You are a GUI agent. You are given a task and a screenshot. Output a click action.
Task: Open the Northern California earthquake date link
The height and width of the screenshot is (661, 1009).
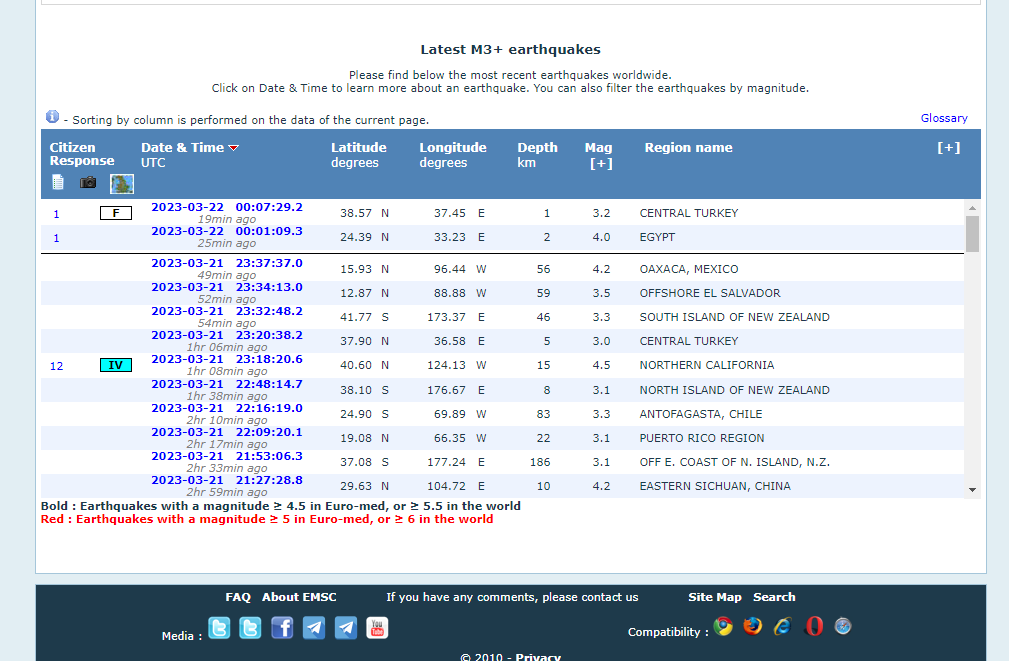(x=226, y=360)
